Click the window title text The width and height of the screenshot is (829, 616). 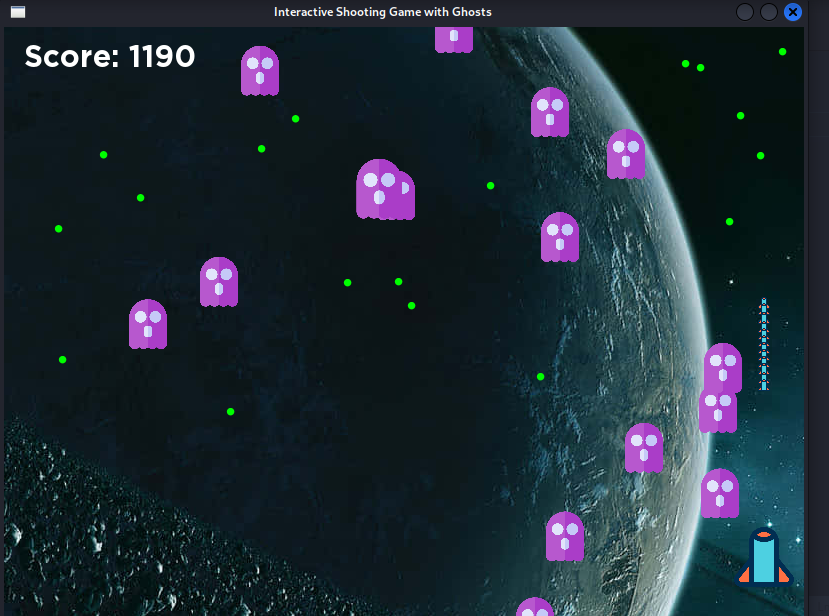(382, 12)
